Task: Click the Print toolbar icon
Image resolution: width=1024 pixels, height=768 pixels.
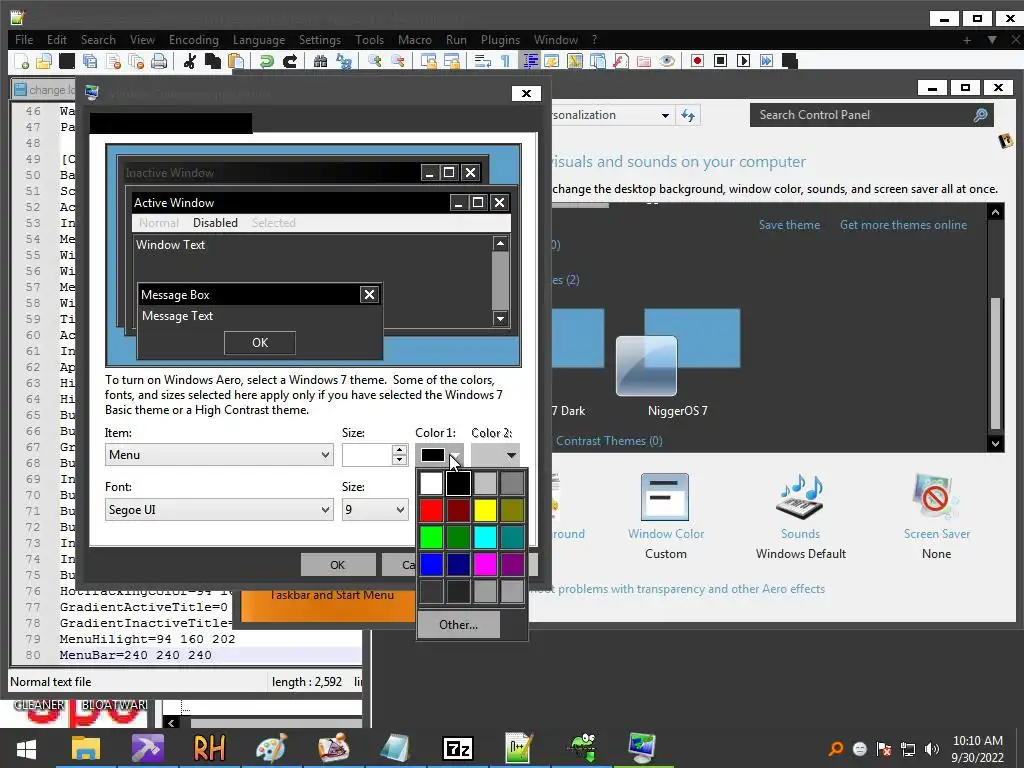Action: pyautogui.click(x=159, y=61)
